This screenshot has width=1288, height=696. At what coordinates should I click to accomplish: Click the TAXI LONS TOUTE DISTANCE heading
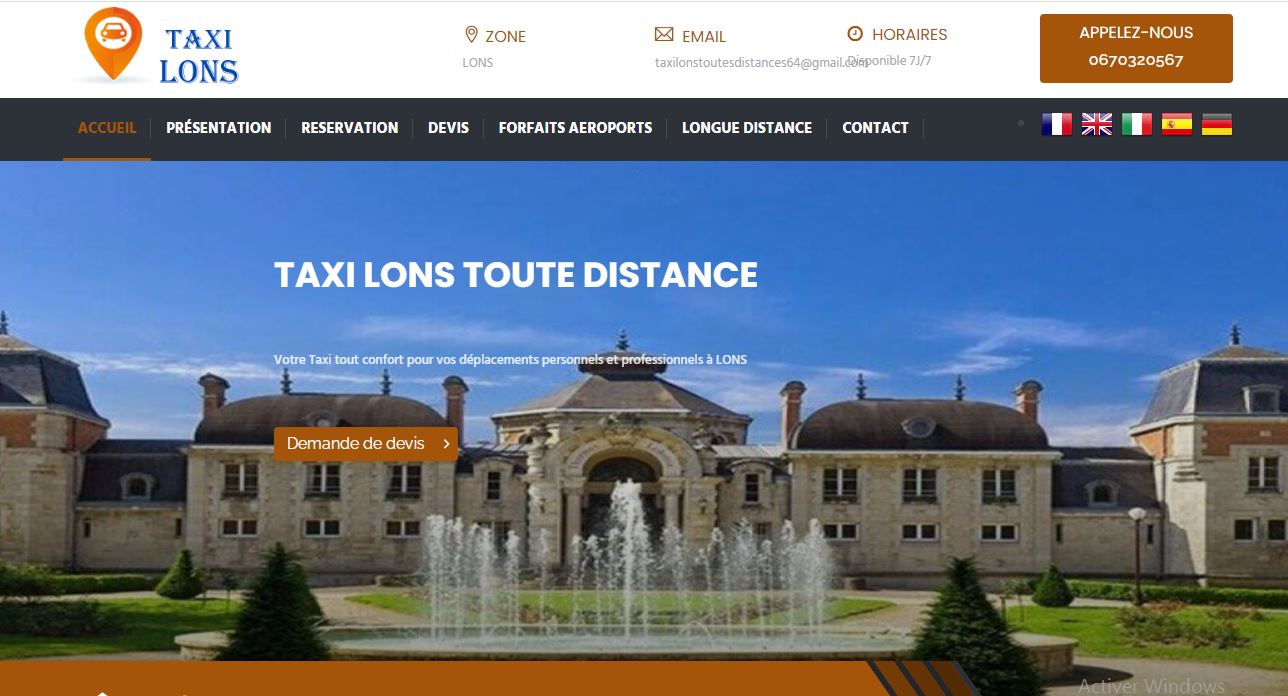pyautogui.click(x=515, y=275)
